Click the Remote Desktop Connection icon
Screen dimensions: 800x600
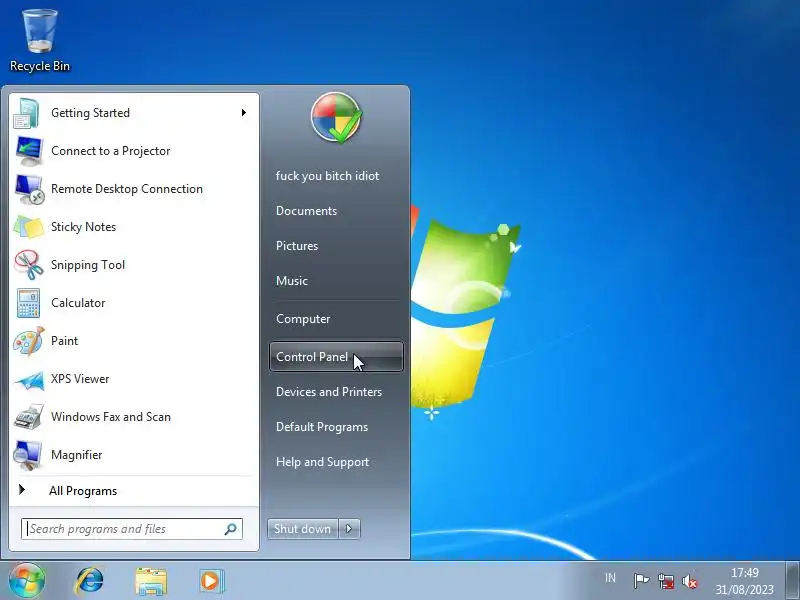pyautogui.click(x=29, y=189)
